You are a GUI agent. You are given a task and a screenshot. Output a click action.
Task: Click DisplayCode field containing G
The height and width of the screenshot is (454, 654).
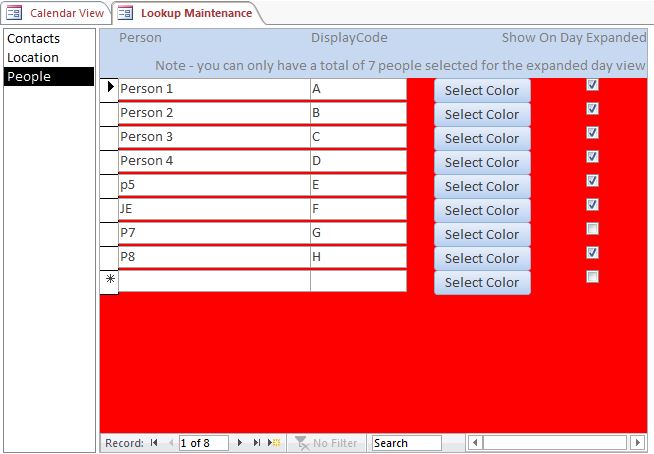pyautogui.click(x=358, y=233)
